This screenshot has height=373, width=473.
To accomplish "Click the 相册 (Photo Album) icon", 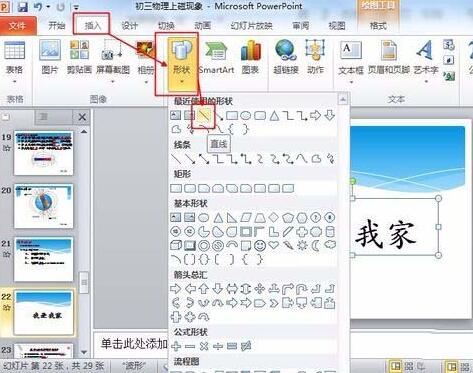I will [x=146, y=51].
